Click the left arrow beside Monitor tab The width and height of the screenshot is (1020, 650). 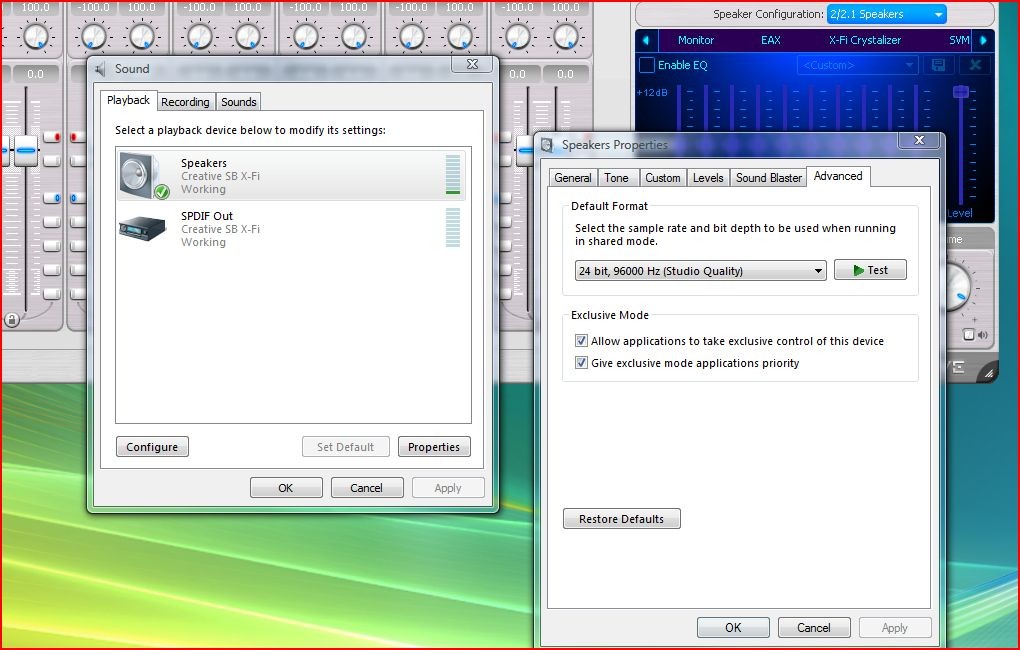tap(646, 40)
